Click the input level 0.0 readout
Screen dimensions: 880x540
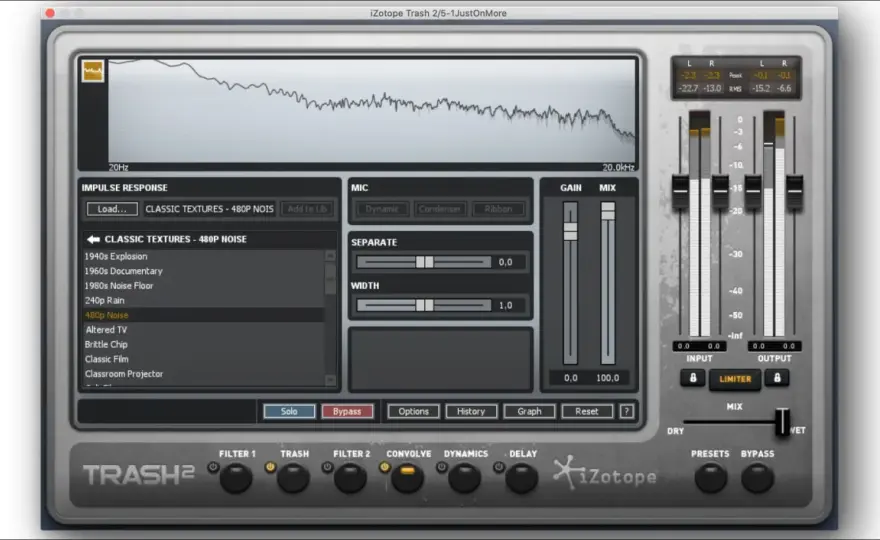coord(699,346)
